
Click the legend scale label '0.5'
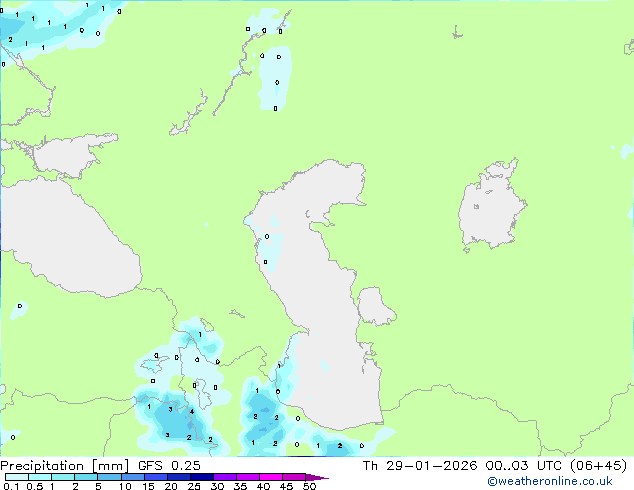[x=35, y=486]
